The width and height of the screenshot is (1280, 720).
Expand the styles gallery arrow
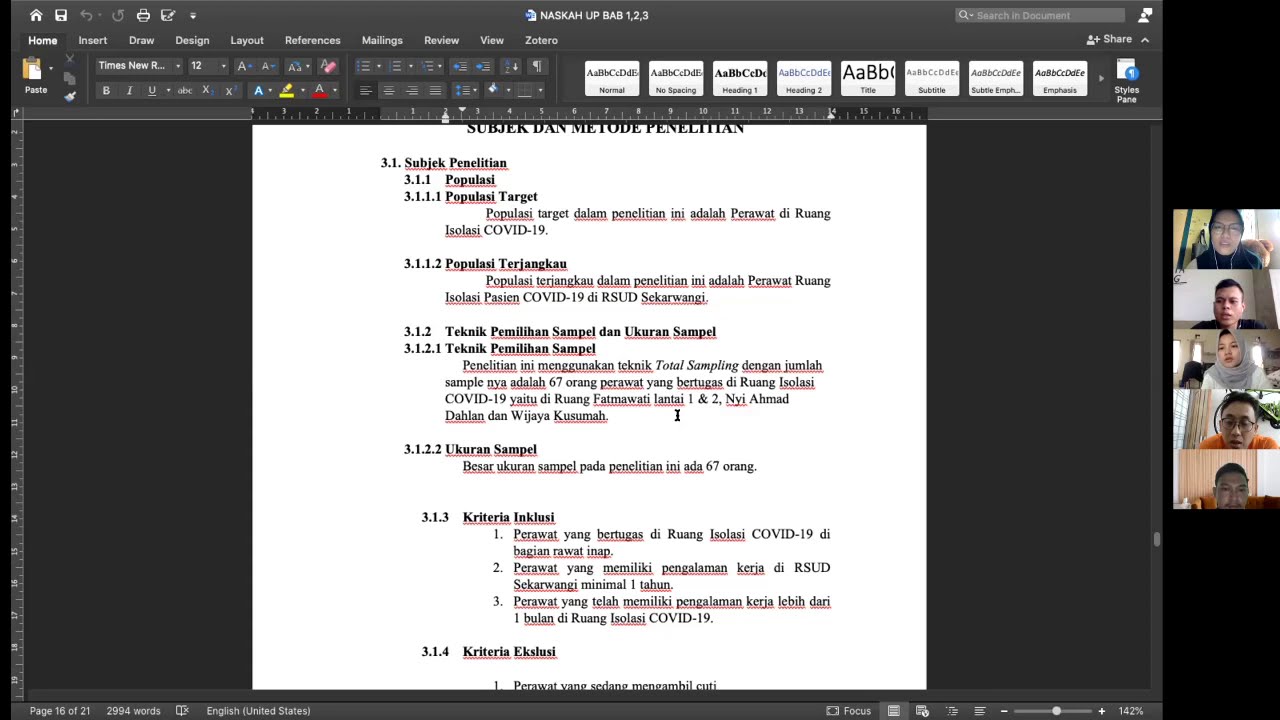click(x=1101, y=78)
